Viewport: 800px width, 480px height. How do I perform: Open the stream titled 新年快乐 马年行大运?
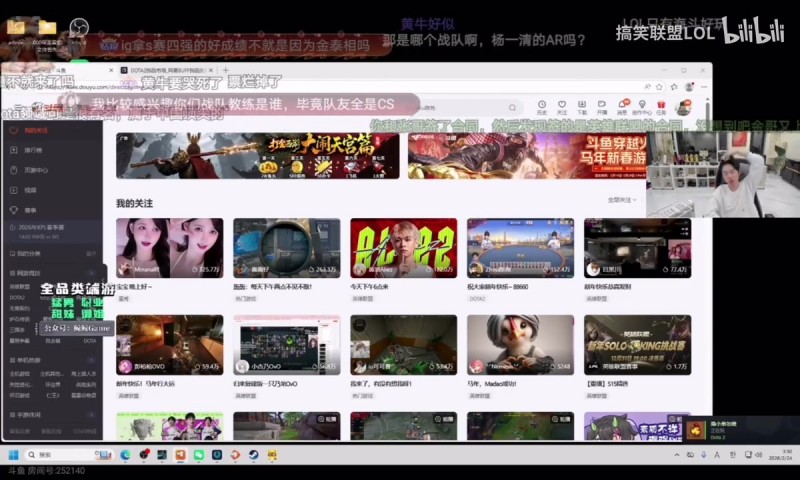pyautogui.click(x=169, y=345)
